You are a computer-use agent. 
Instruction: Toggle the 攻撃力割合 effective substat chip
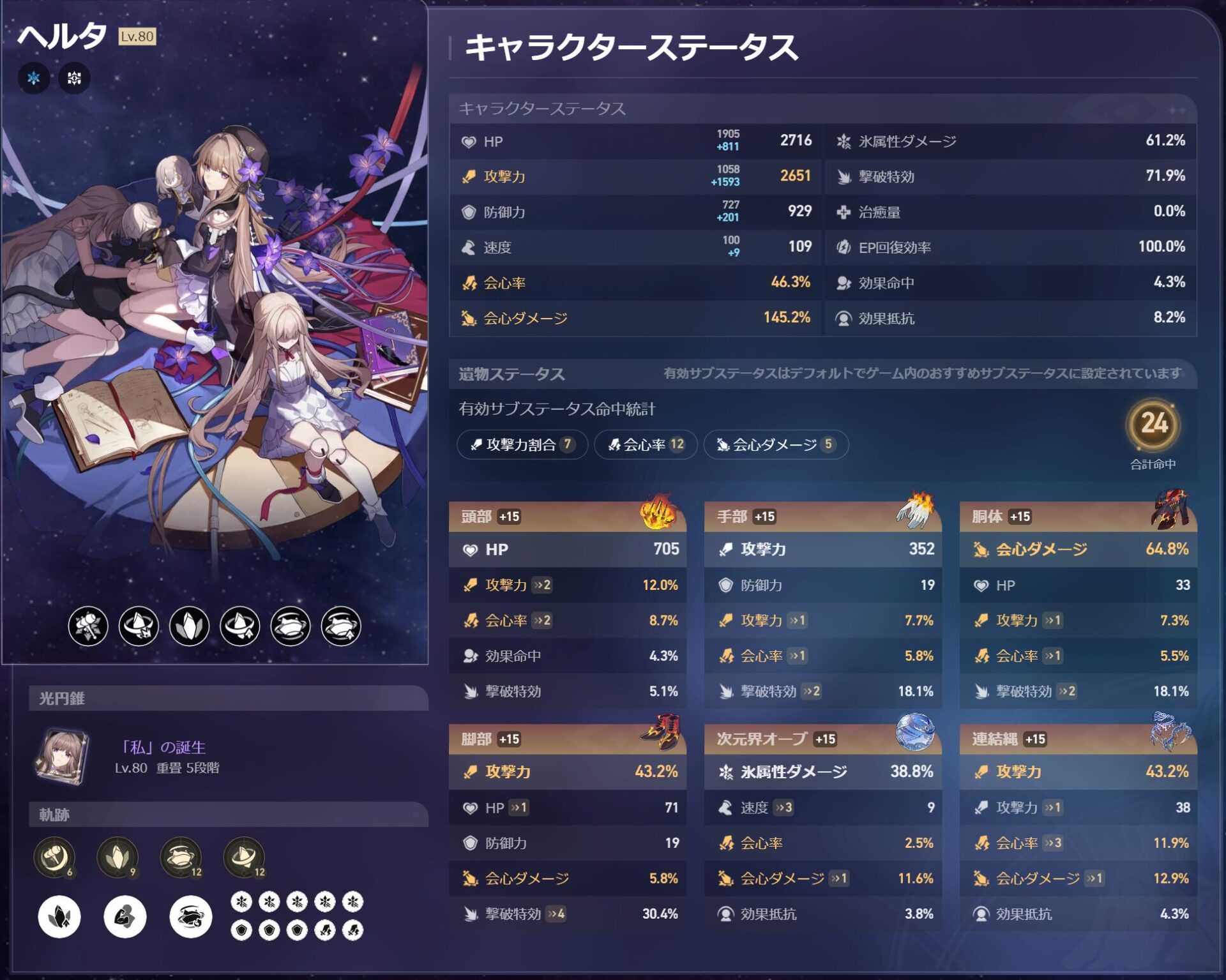(522, 444)
